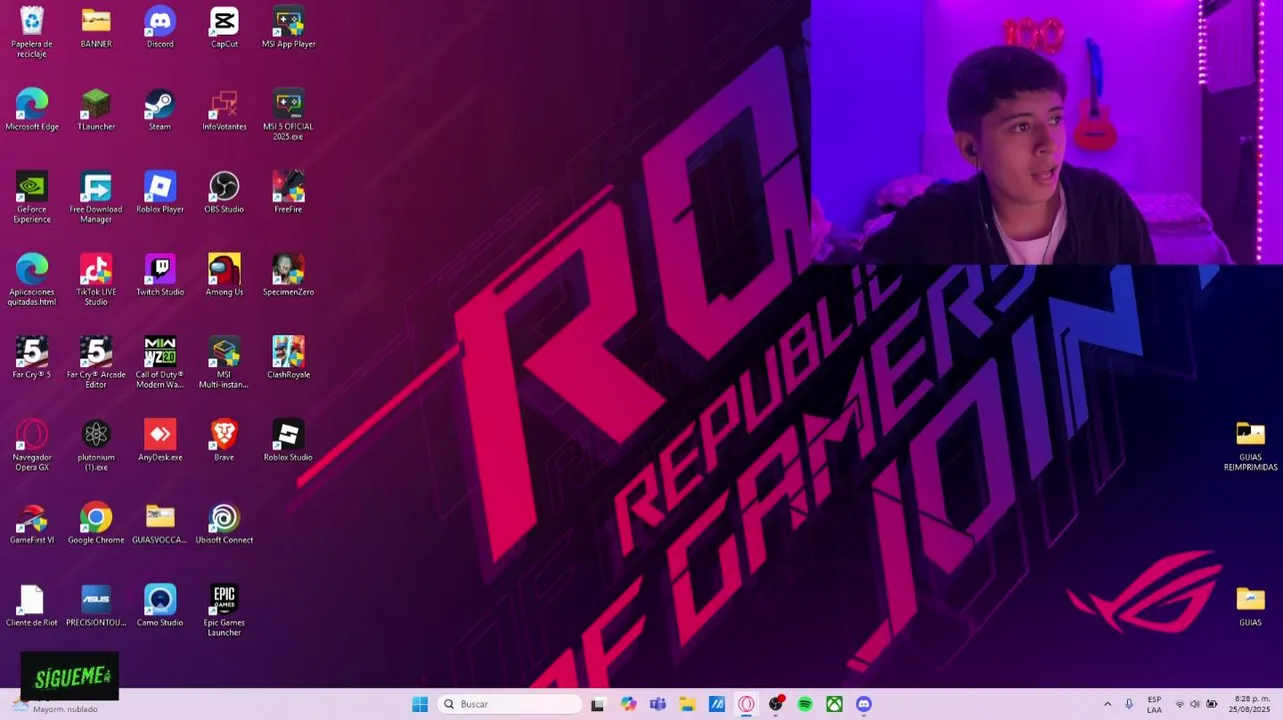Open Xbox app from the taskbar
1283x720 pixels.
point(834,704)
